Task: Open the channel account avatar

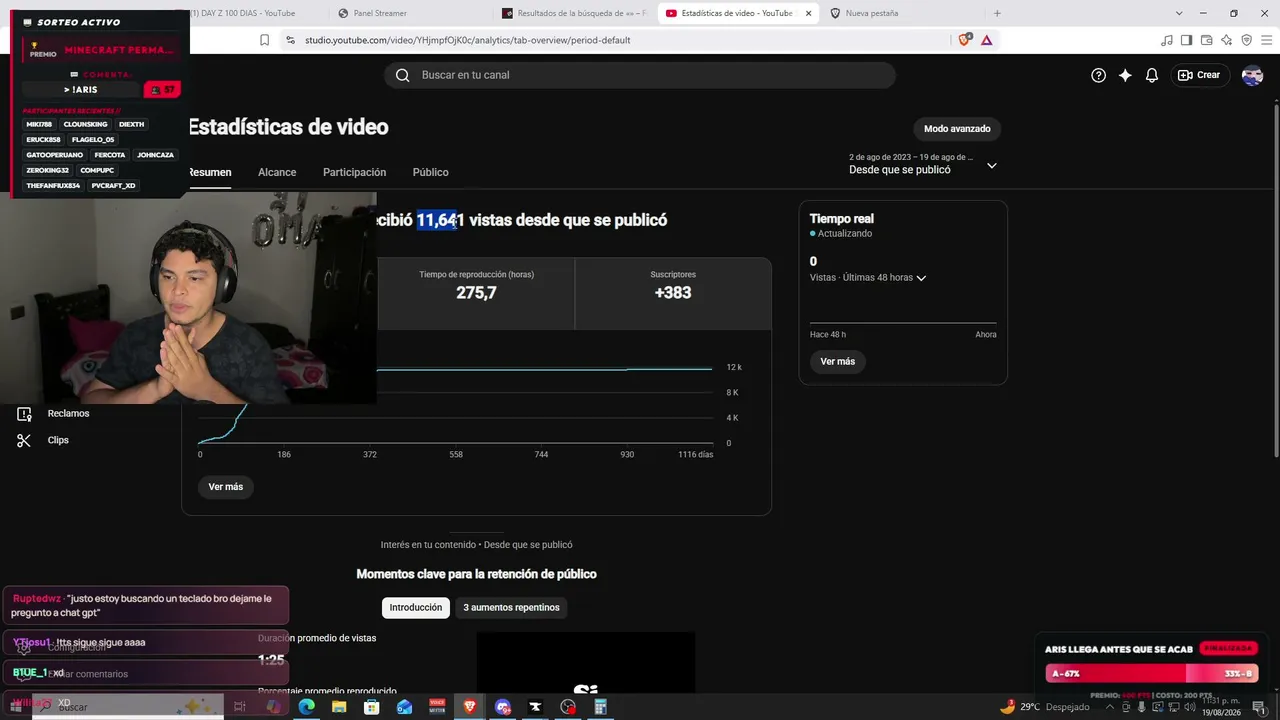Action: click(x=1252, y=75)
